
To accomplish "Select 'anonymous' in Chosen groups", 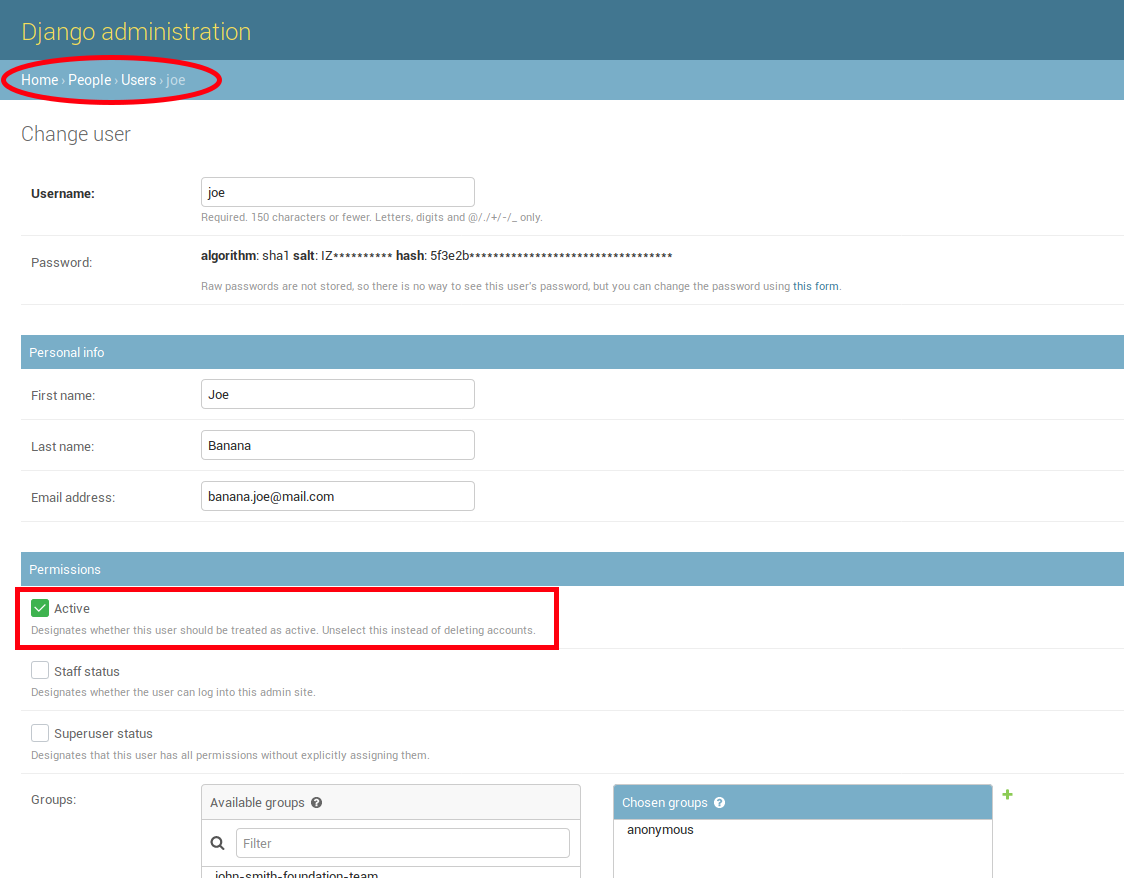I will pos(660,830).
